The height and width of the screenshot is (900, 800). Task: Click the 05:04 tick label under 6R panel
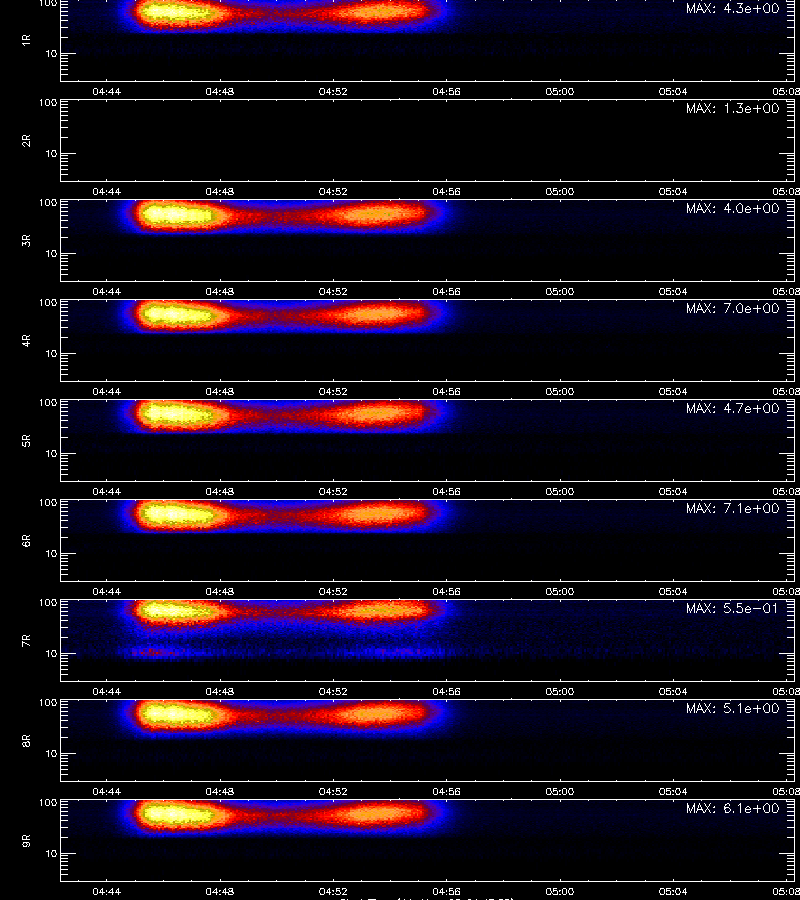pos(673,591)
